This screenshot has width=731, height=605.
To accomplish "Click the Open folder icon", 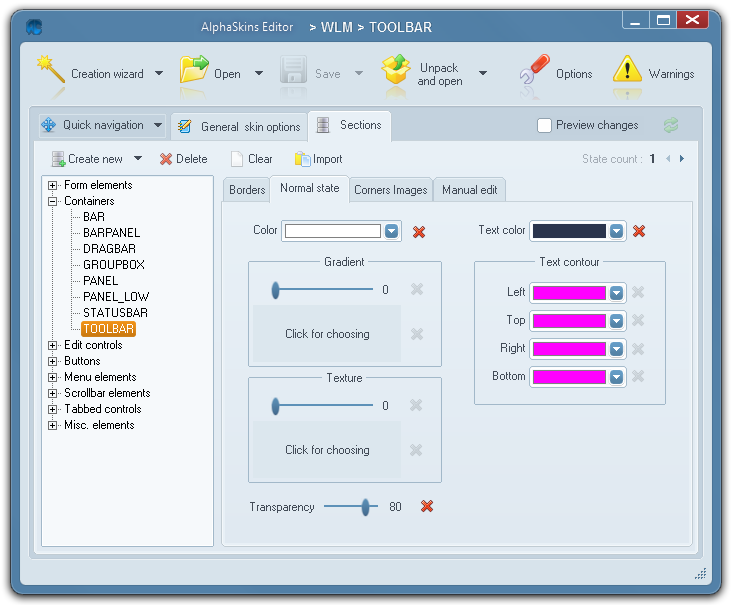I will coord(194,69).
